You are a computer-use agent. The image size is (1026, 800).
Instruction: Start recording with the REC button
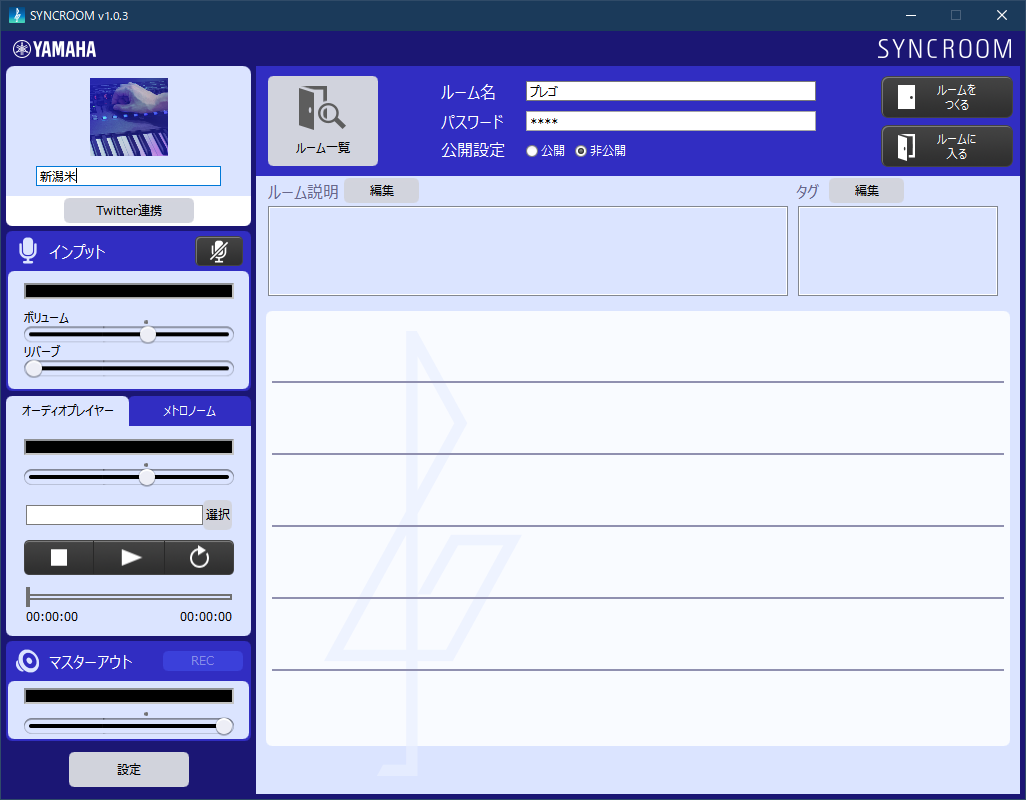coord(202,661)
